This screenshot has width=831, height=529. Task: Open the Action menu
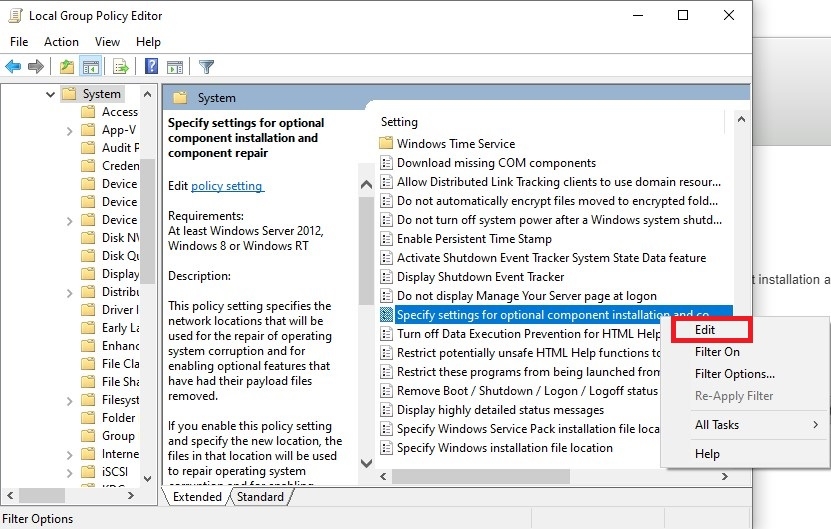point(61,42)
